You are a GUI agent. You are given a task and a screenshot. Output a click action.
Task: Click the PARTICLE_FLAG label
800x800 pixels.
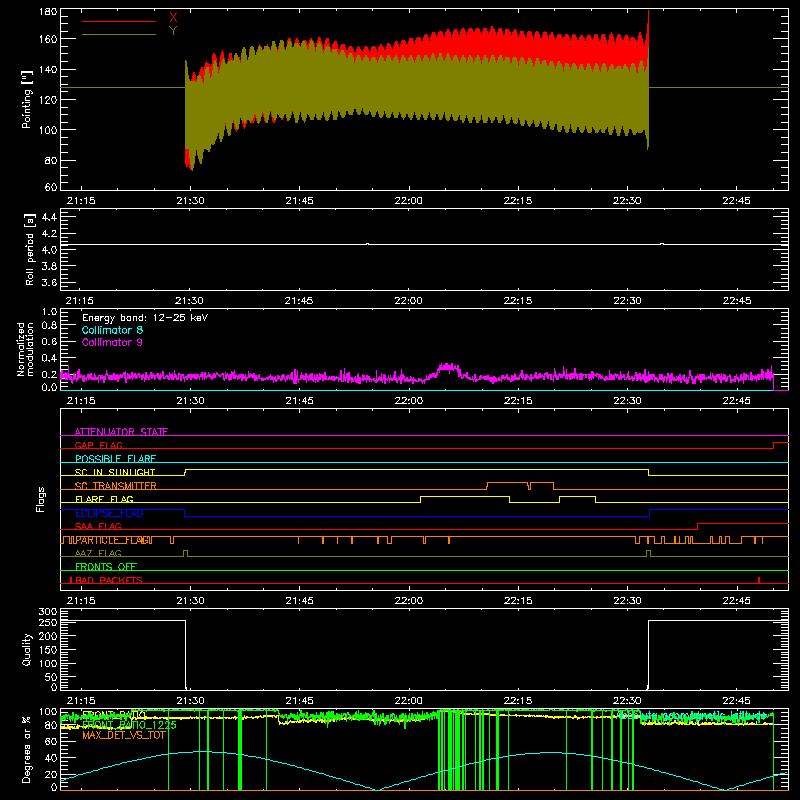click(113, 540)
